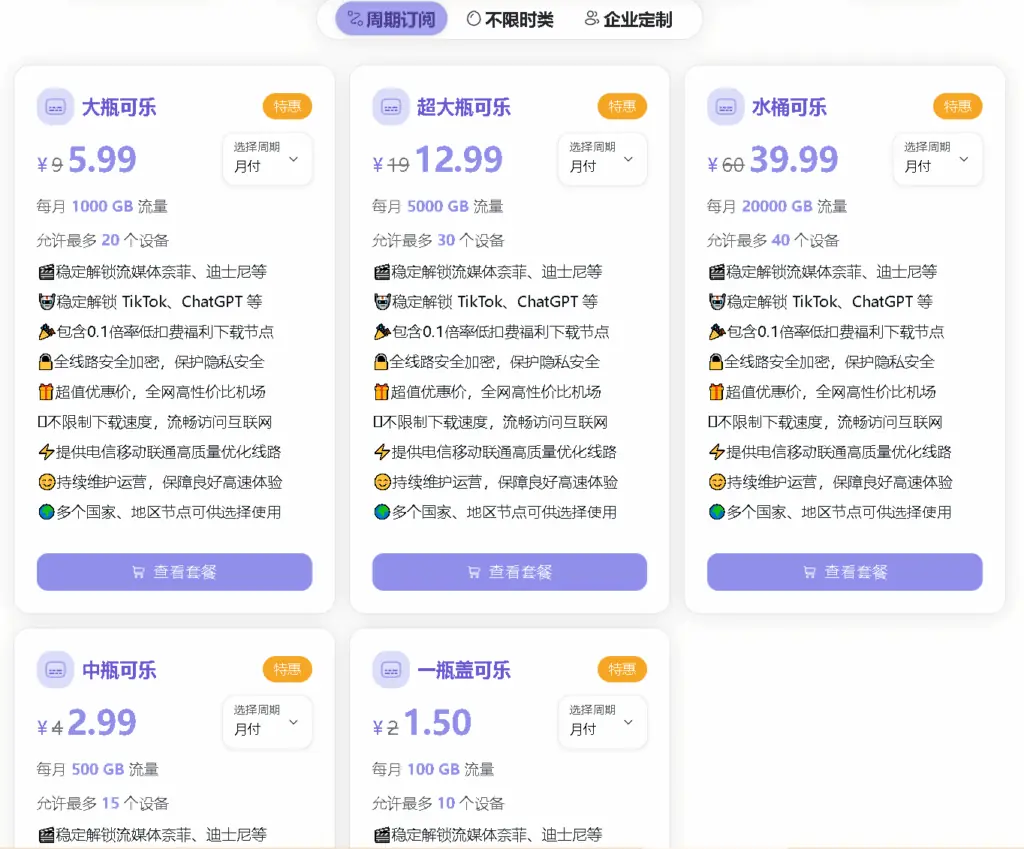Click the clapperboard icon in 超大瓶可乐 features

[382, 272]
